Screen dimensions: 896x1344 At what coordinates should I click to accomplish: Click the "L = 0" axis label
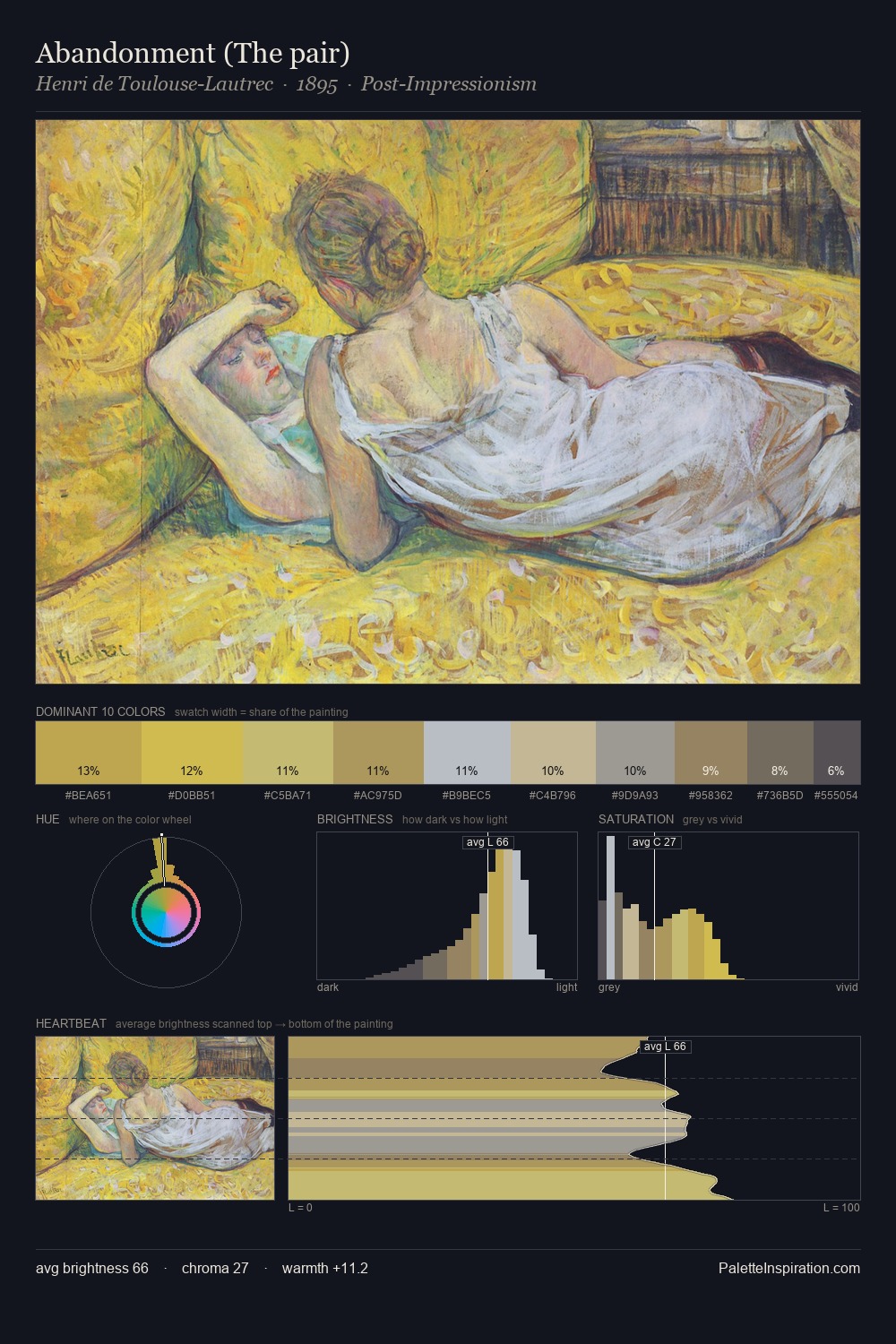pyautogui.click(x=300, y=1208)
